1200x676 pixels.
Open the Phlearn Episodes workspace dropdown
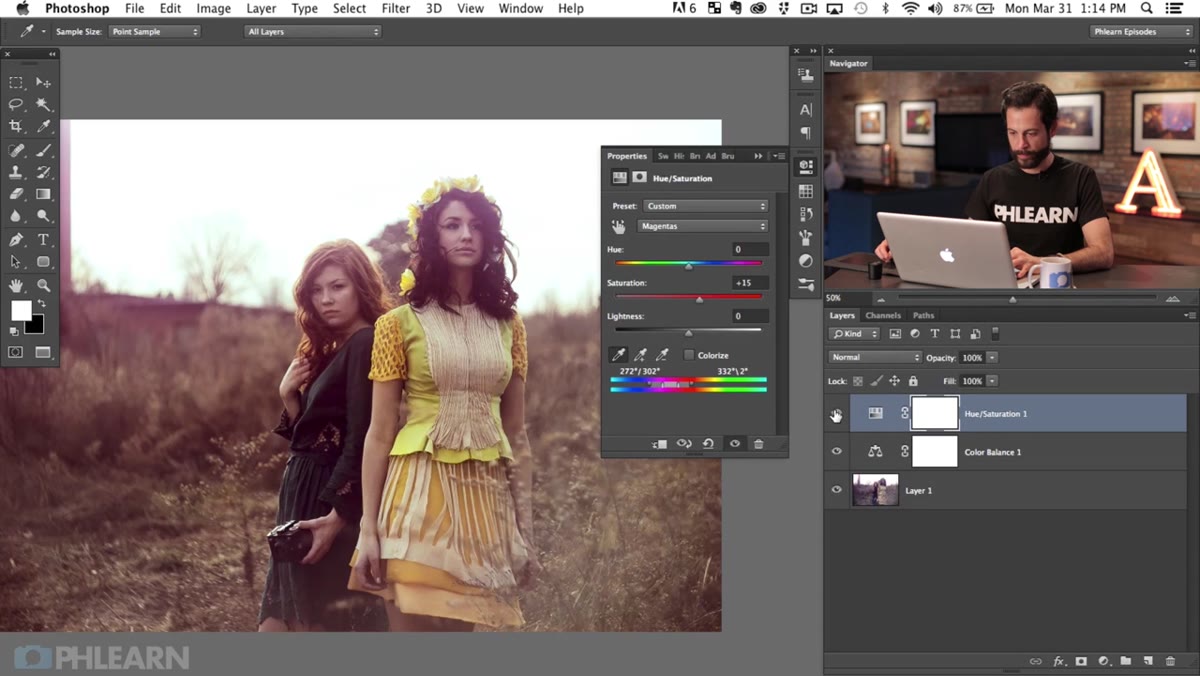coord(1141,32)
